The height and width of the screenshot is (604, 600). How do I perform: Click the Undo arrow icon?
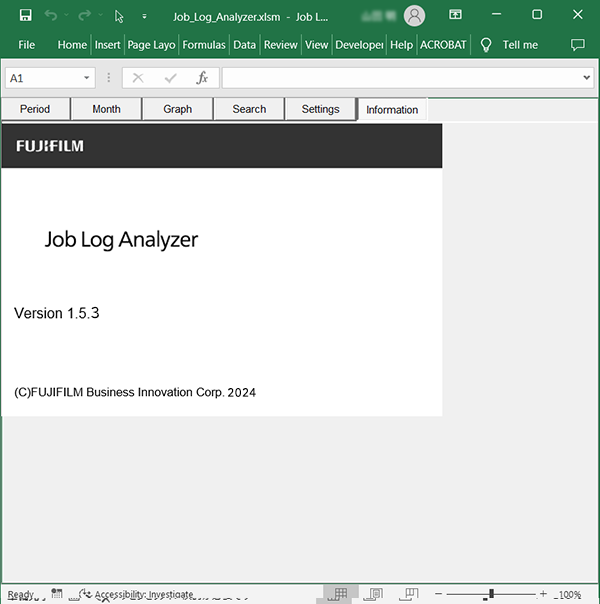click(50, 15)
